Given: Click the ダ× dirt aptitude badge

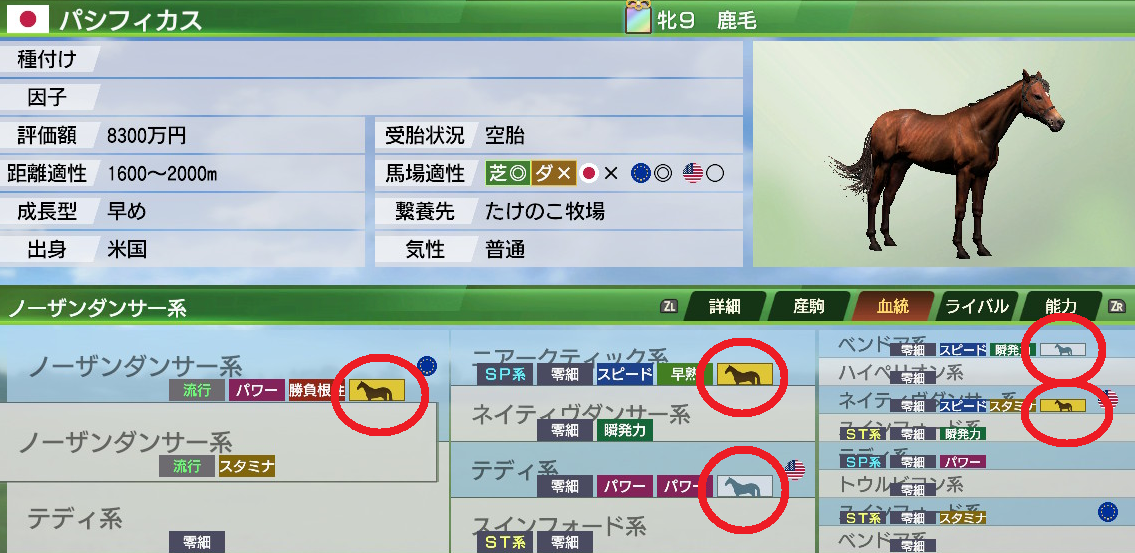Looking at the screenshot, I should click(554, 173).
